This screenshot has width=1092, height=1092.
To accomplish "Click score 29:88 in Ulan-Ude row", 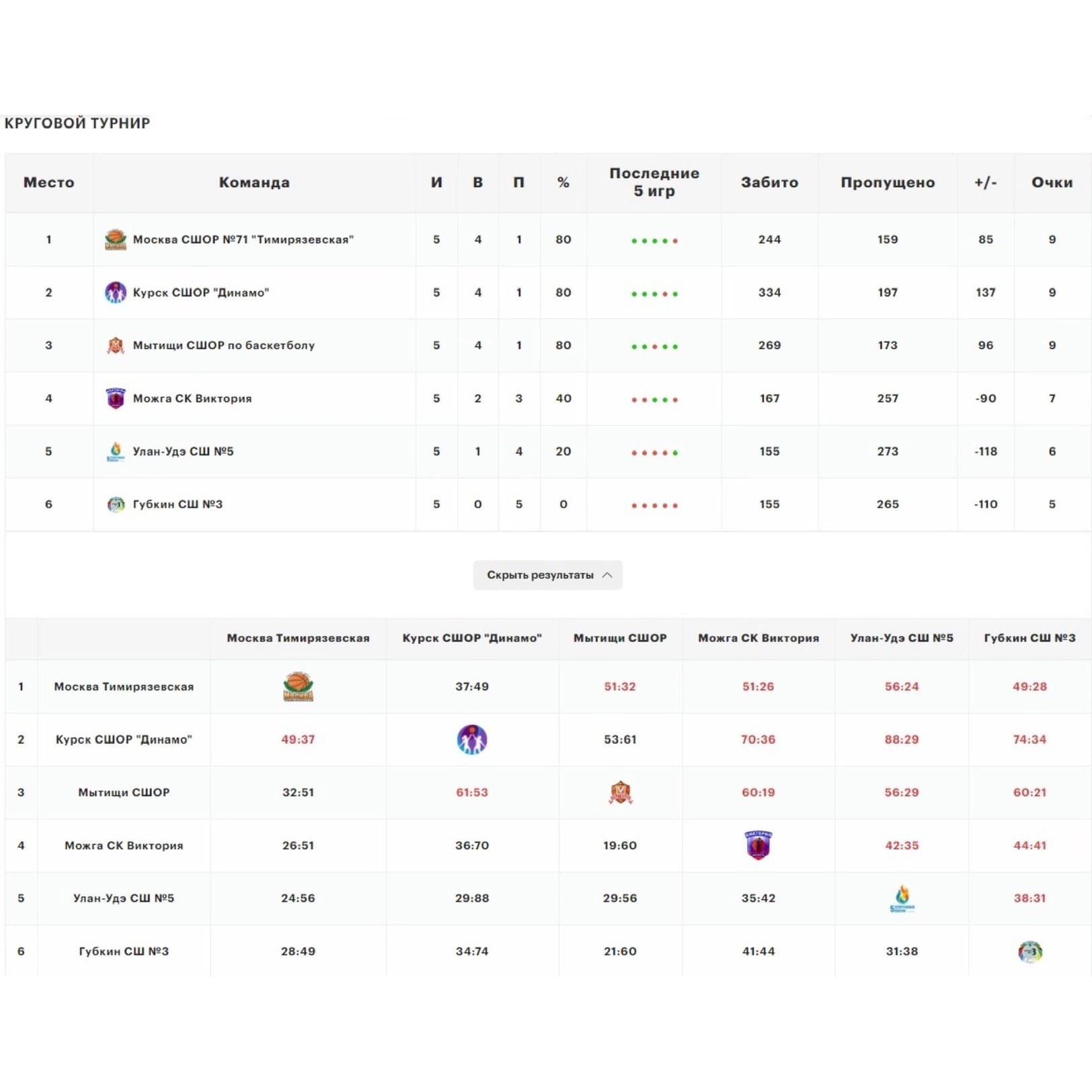I will coord(472,898).
